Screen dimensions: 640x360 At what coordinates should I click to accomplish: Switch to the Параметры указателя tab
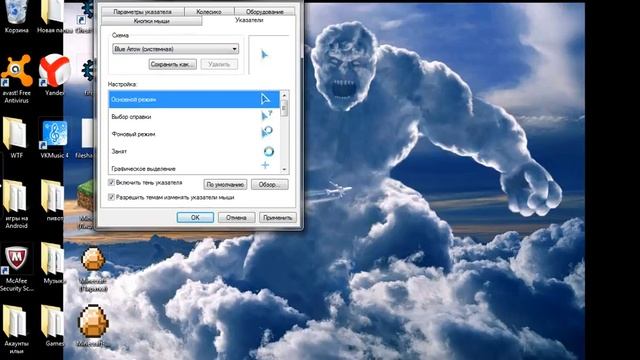click(142, 12)
